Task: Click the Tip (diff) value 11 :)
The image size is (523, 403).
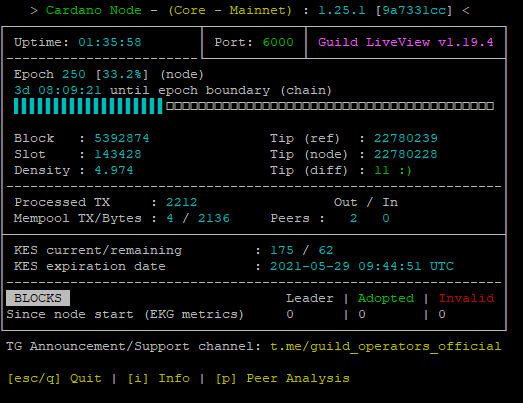Action: [393, 170]
